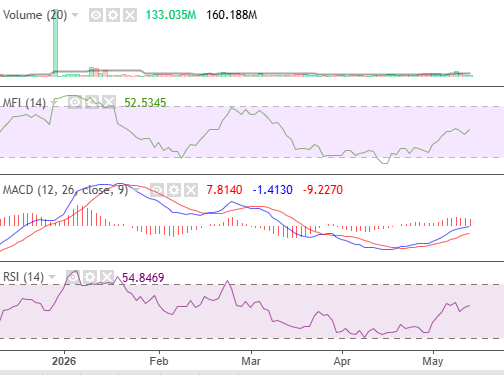Remove the RSI indicator with X icon
This screenshot has width=504, height=377.
pyautogui.click(x=107, y=277)
